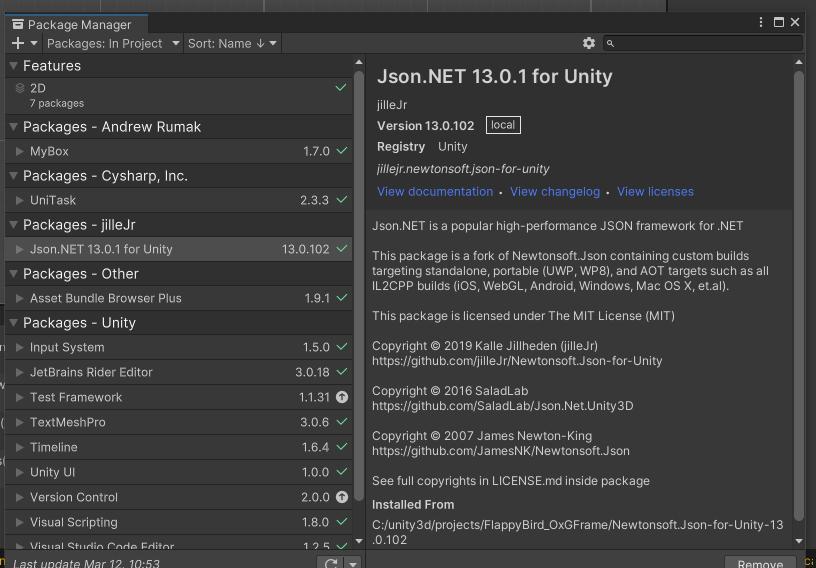Screen dimensions: 816x568
Task: Click the MyBox installed checkmark icon
Action: (341, 151)
